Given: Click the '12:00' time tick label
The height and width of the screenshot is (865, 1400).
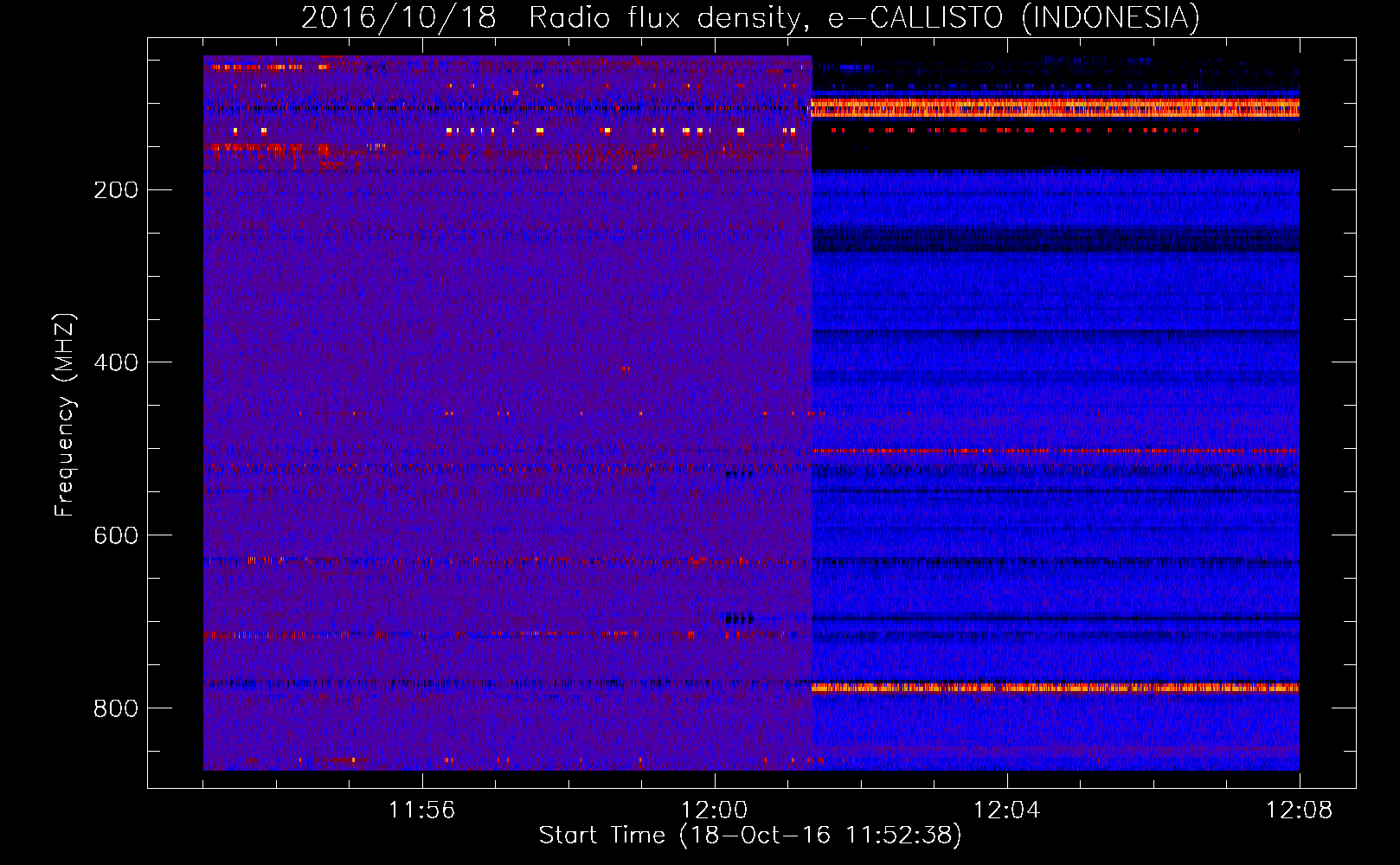Looking at the screenshot, I should (714, 811).
